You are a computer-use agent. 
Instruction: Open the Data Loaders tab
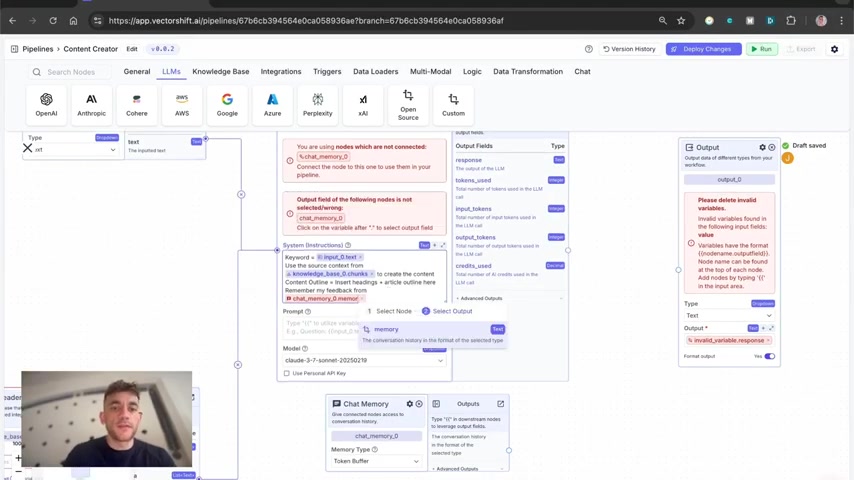click(x=375, y=72)
